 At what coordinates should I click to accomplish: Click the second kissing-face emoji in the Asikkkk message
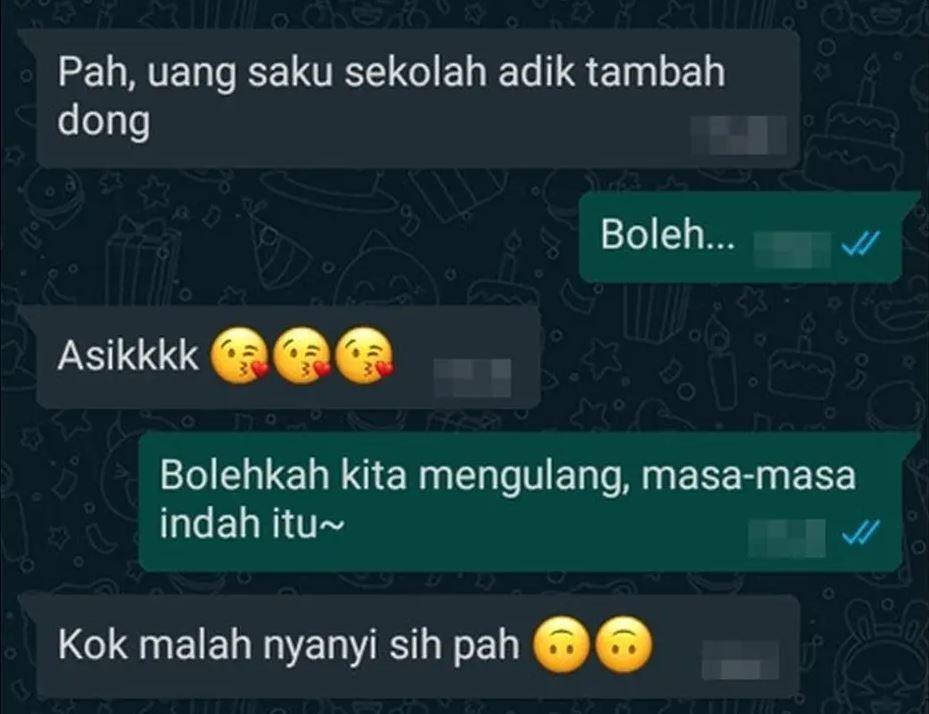click(x=302, y=356)
